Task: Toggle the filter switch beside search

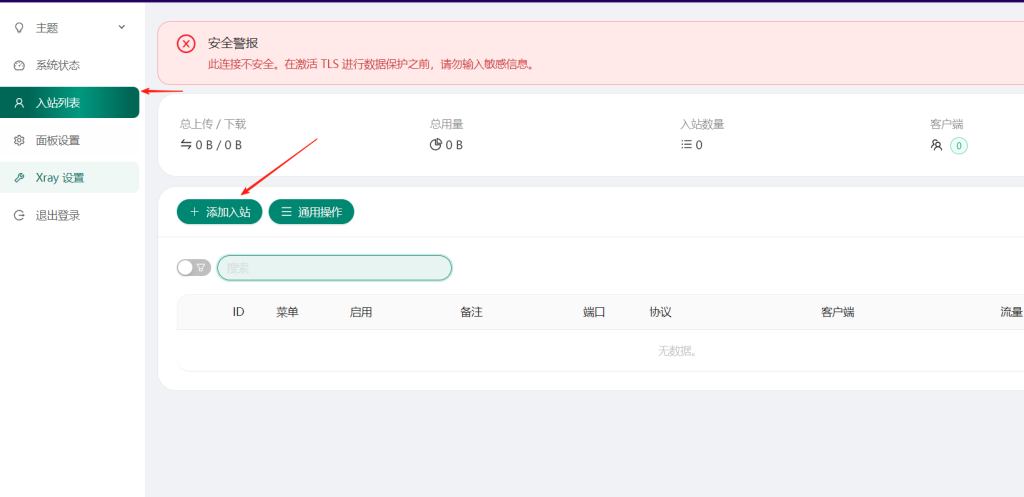Action: pyautogui.click(x=193, y=268)
